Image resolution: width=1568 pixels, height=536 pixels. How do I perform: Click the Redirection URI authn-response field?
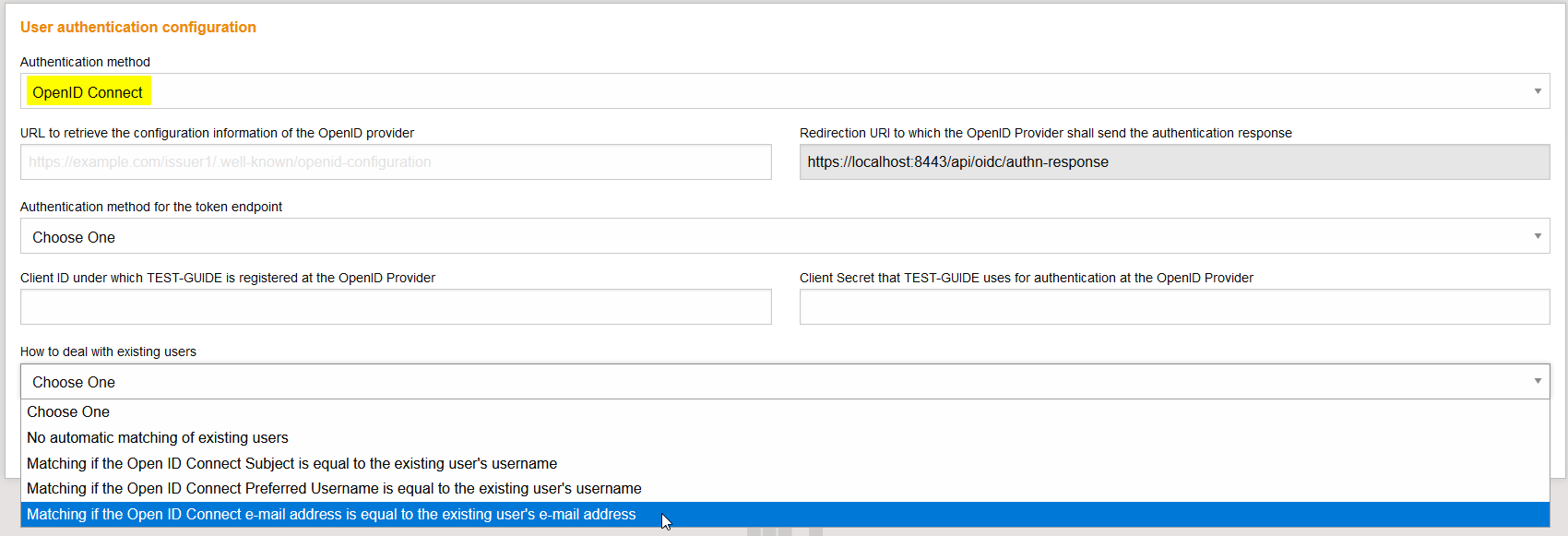(1173, 162)
